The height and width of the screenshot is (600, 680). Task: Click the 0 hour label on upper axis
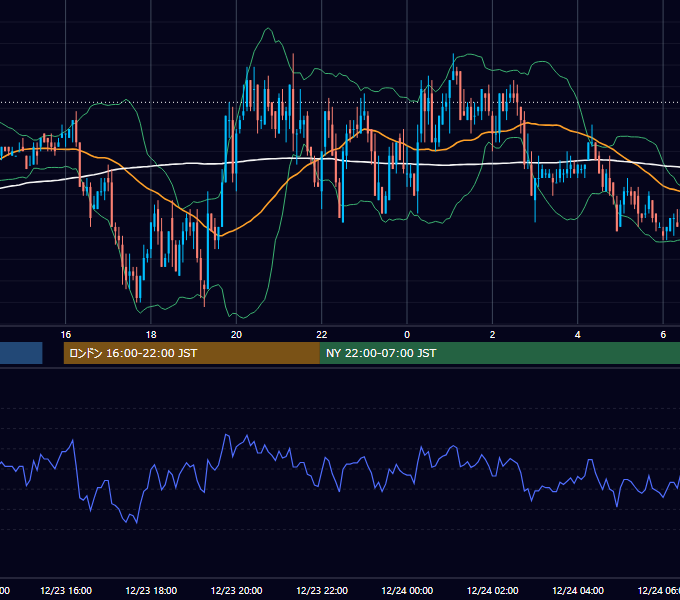point(407,335)
